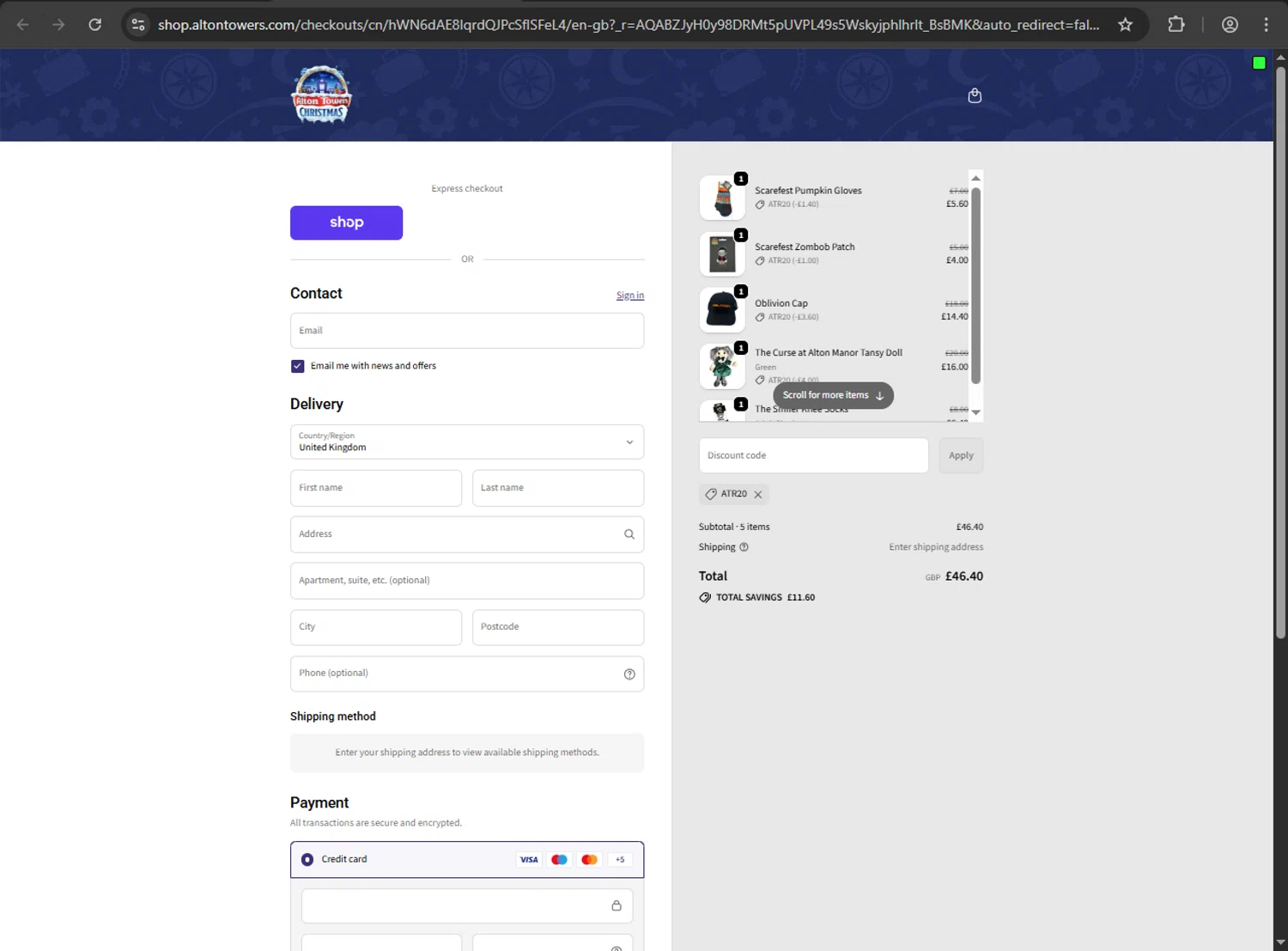Click the order list scroll up arrow

[975, 178]
